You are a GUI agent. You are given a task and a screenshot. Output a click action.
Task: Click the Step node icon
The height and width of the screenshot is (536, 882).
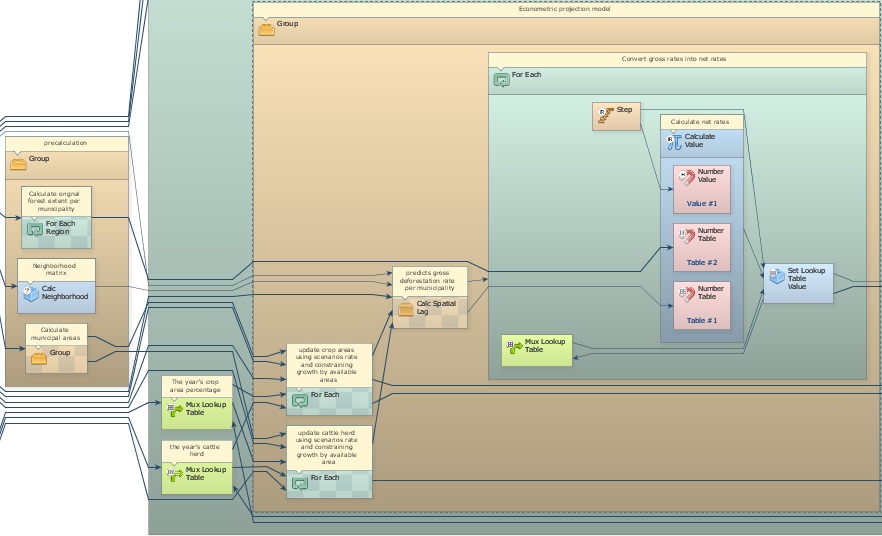point(605,115)
